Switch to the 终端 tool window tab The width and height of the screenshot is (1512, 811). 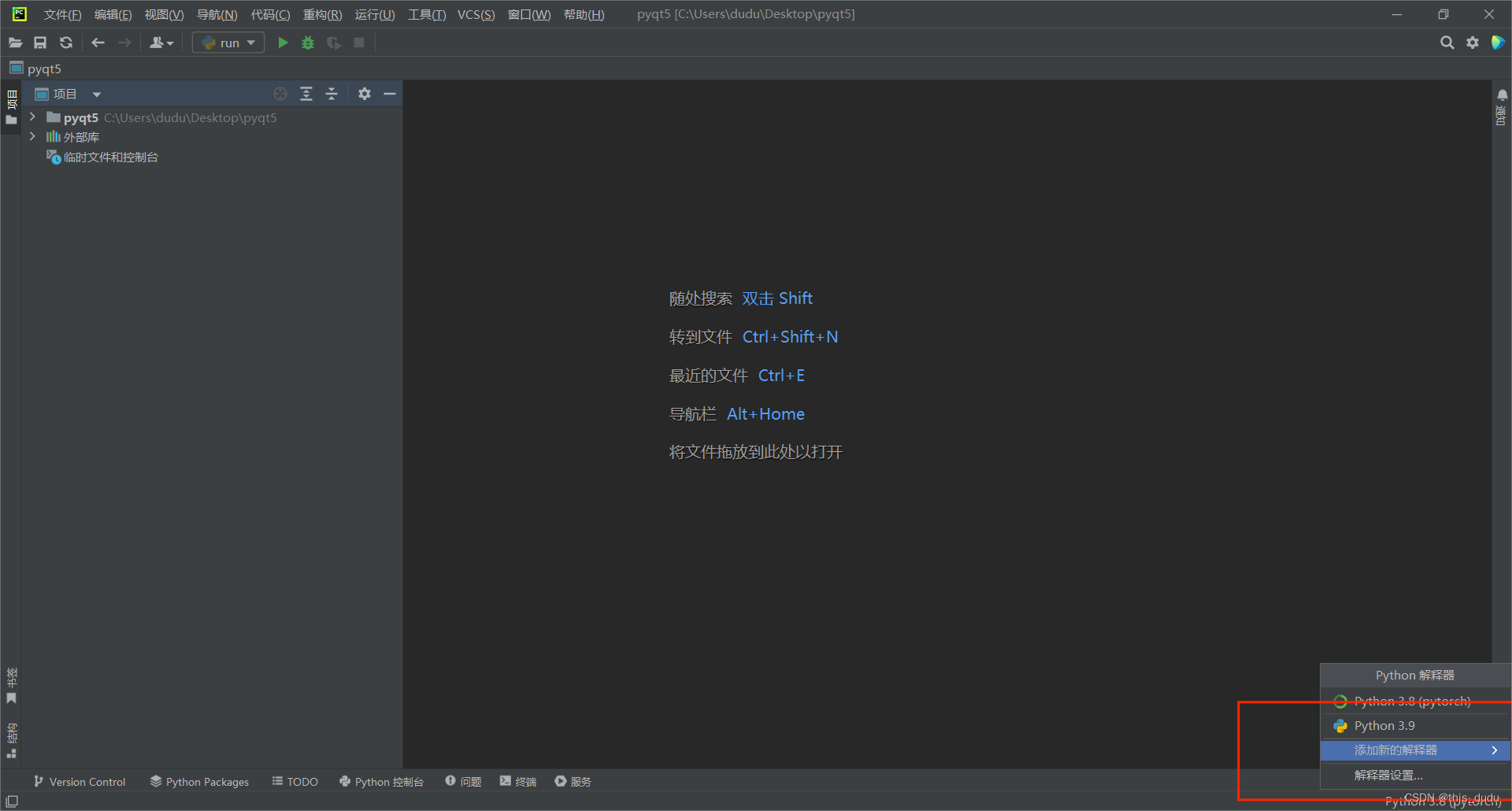click(517, 781)
